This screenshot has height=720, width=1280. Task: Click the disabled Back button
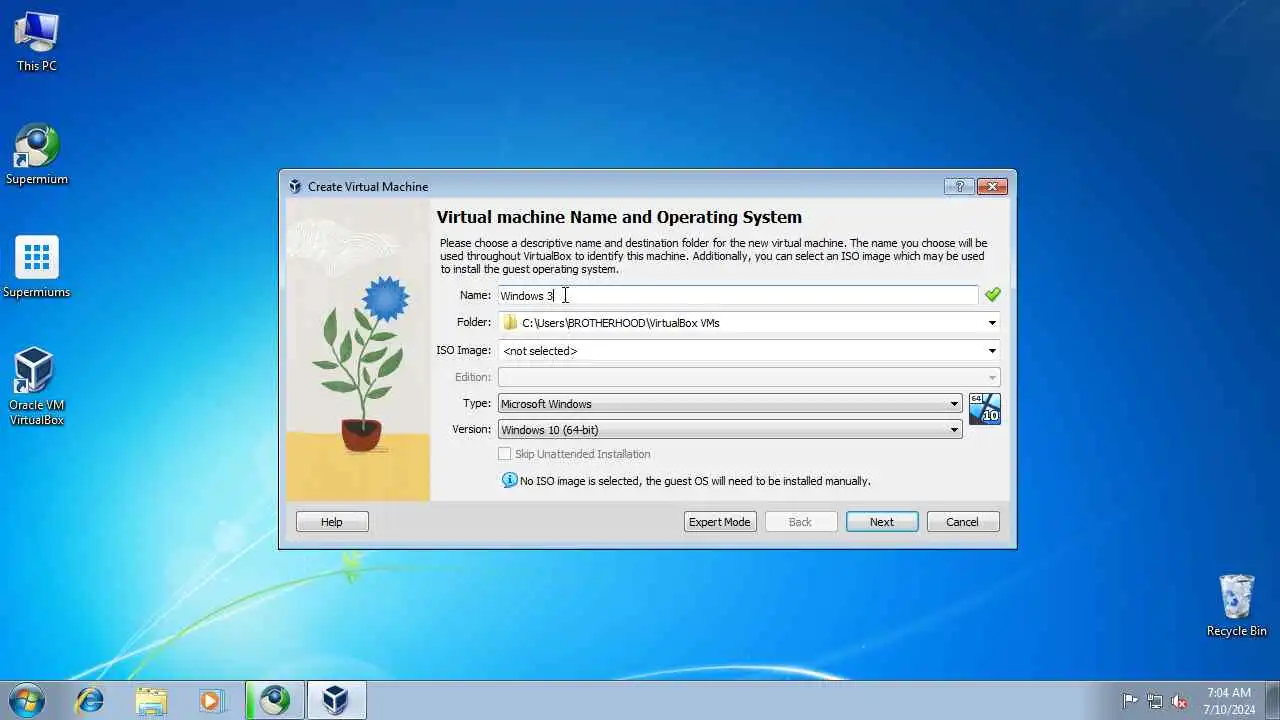coord(800,522)
